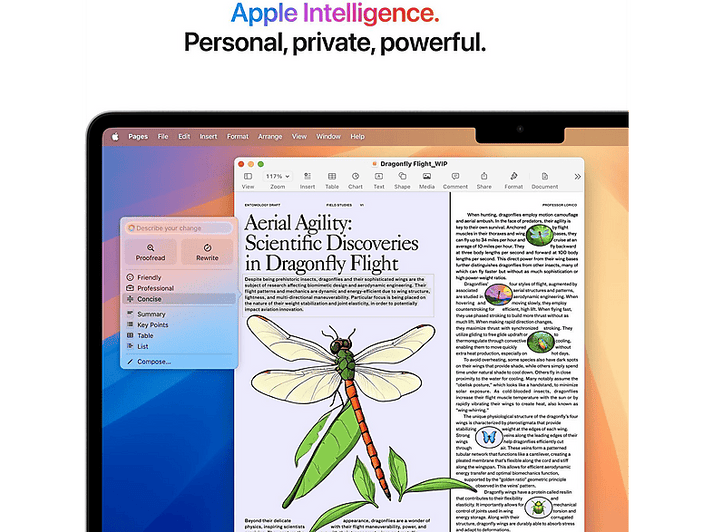Viewport: 713px width, 532px height.
Task: Add a Table from the toolbar
Action: point(332,176)
